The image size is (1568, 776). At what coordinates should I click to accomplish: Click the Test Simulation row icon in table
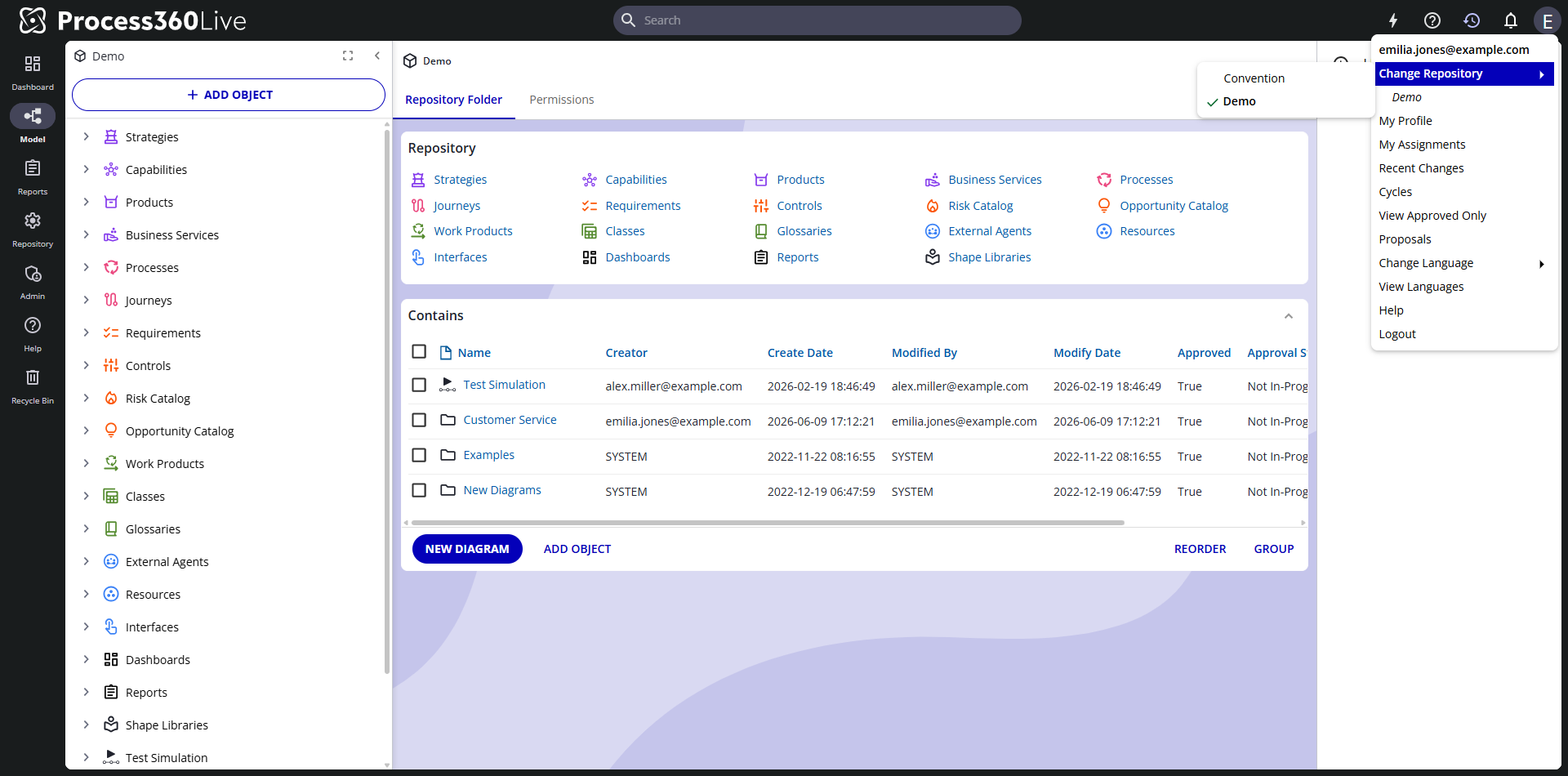[x=448, y=385]
